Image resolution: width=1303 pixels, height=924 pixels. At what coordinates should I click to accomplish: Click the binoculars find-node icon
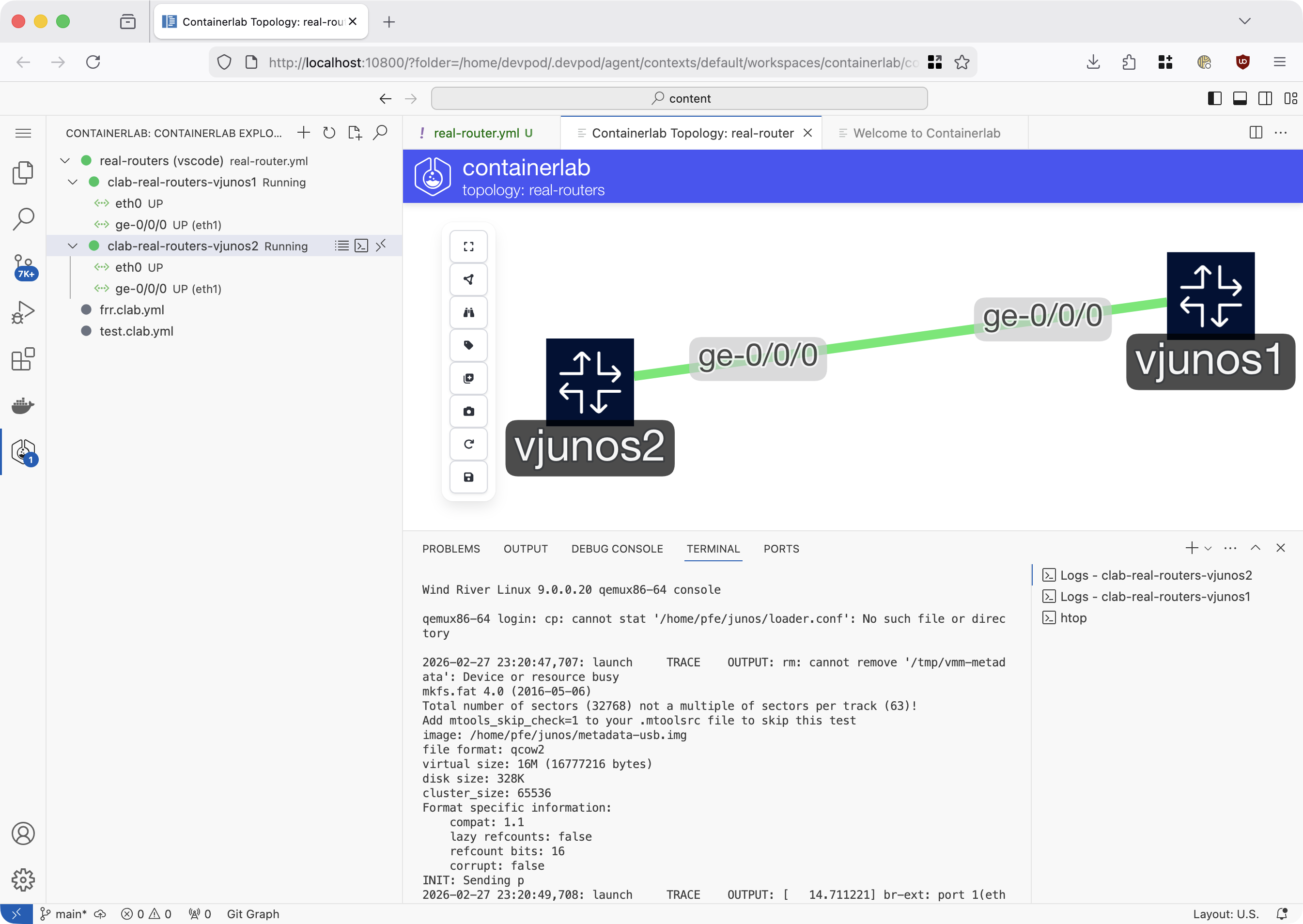coord(468,312)
